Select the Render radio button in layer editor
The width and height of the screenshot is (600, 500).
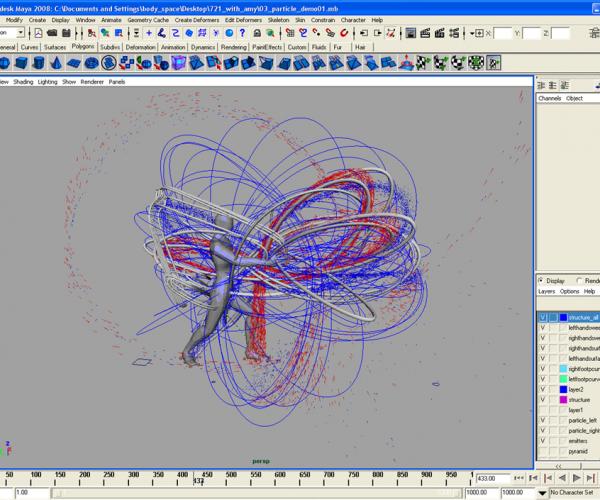pyautogui.click(x=579, y=280)
